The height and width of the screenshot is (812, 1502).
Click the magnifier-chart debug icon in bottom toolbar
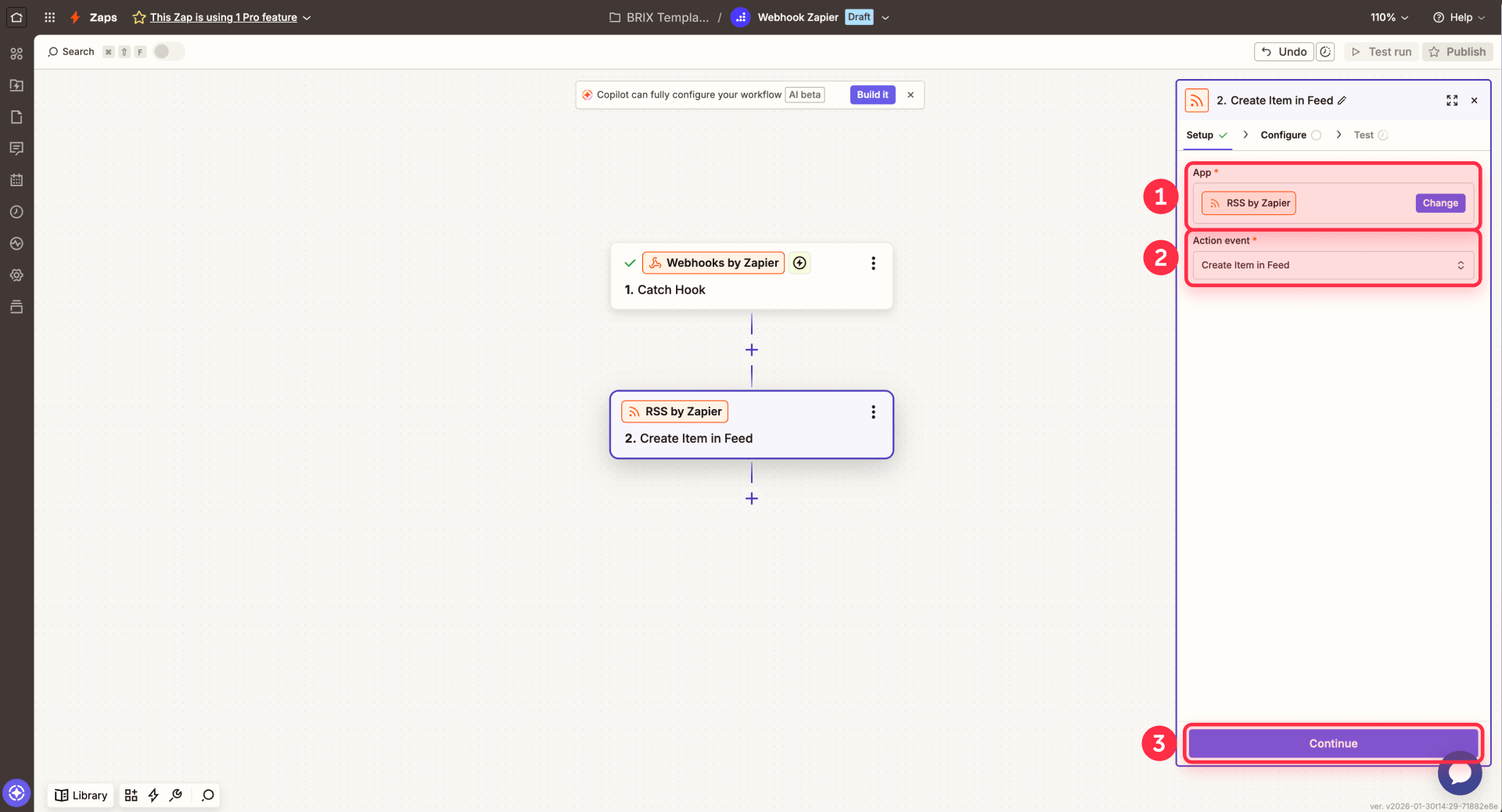click(176, 796)
